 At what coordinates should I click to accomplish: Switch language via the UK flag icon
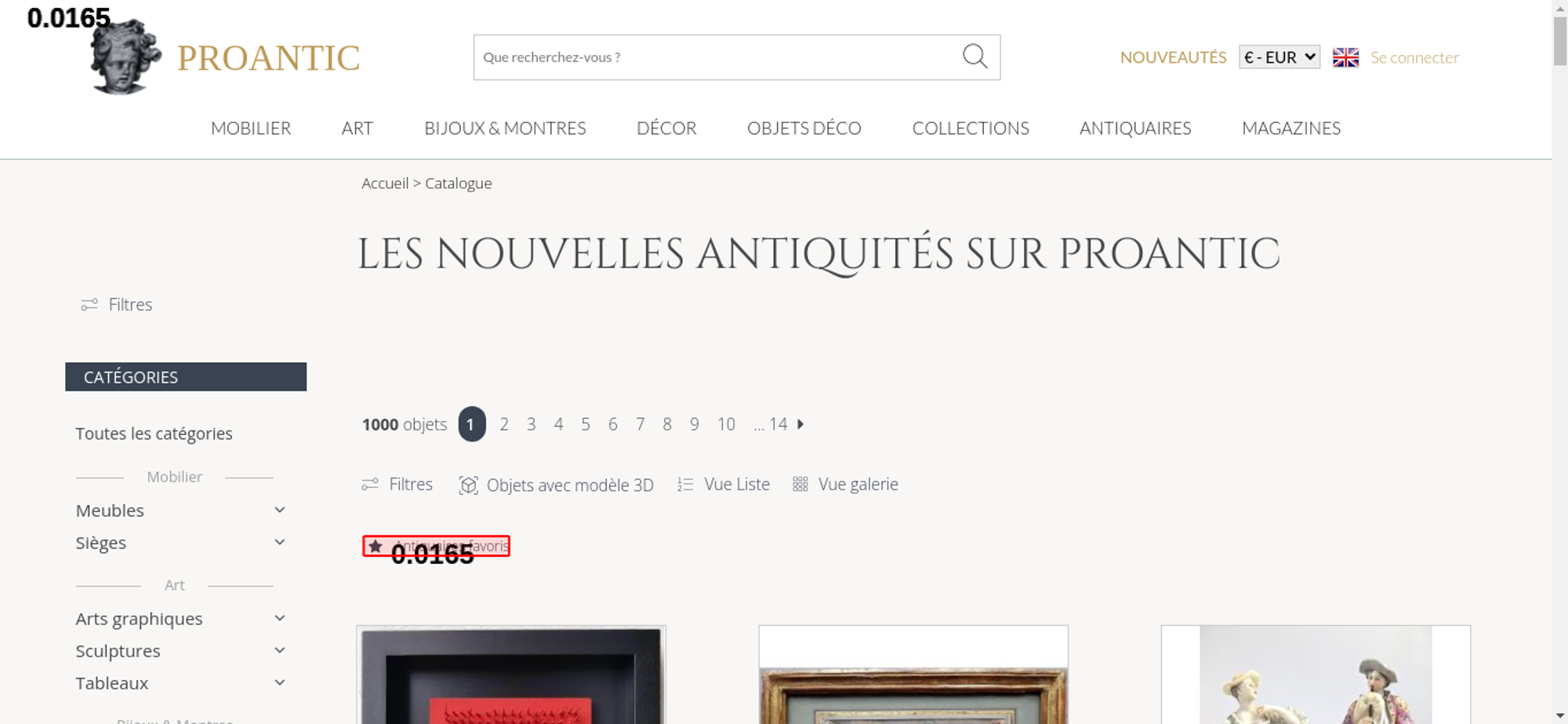coord(1345,57)
